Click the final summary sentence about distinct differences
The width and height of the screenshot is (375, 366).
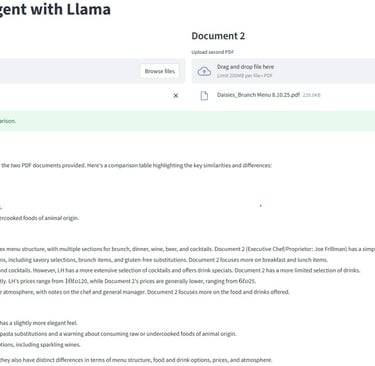click(x=136, y=360)
